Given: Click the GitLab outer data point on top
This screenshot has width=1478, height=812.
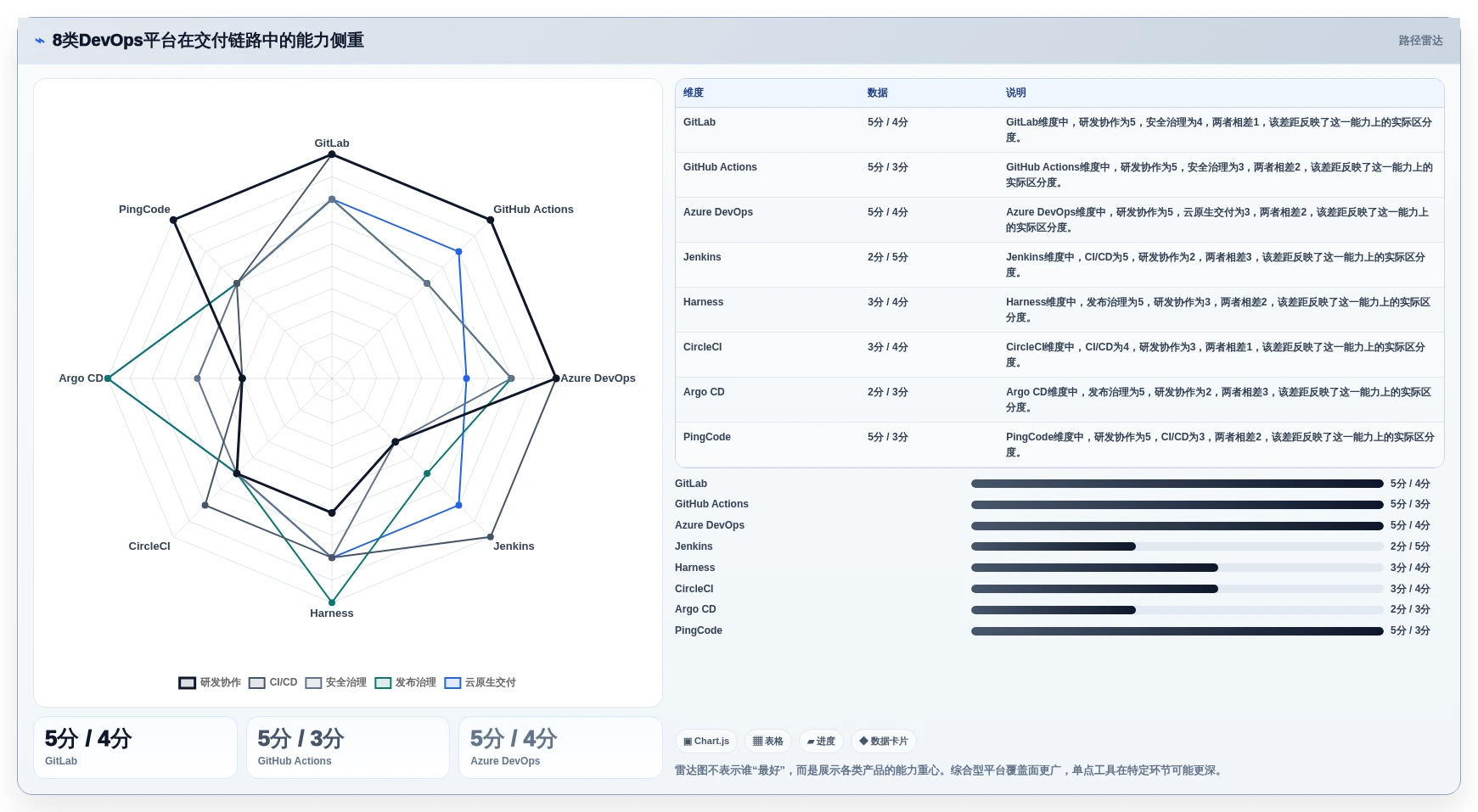Looking at the screenshot, I should coord(332,154).
